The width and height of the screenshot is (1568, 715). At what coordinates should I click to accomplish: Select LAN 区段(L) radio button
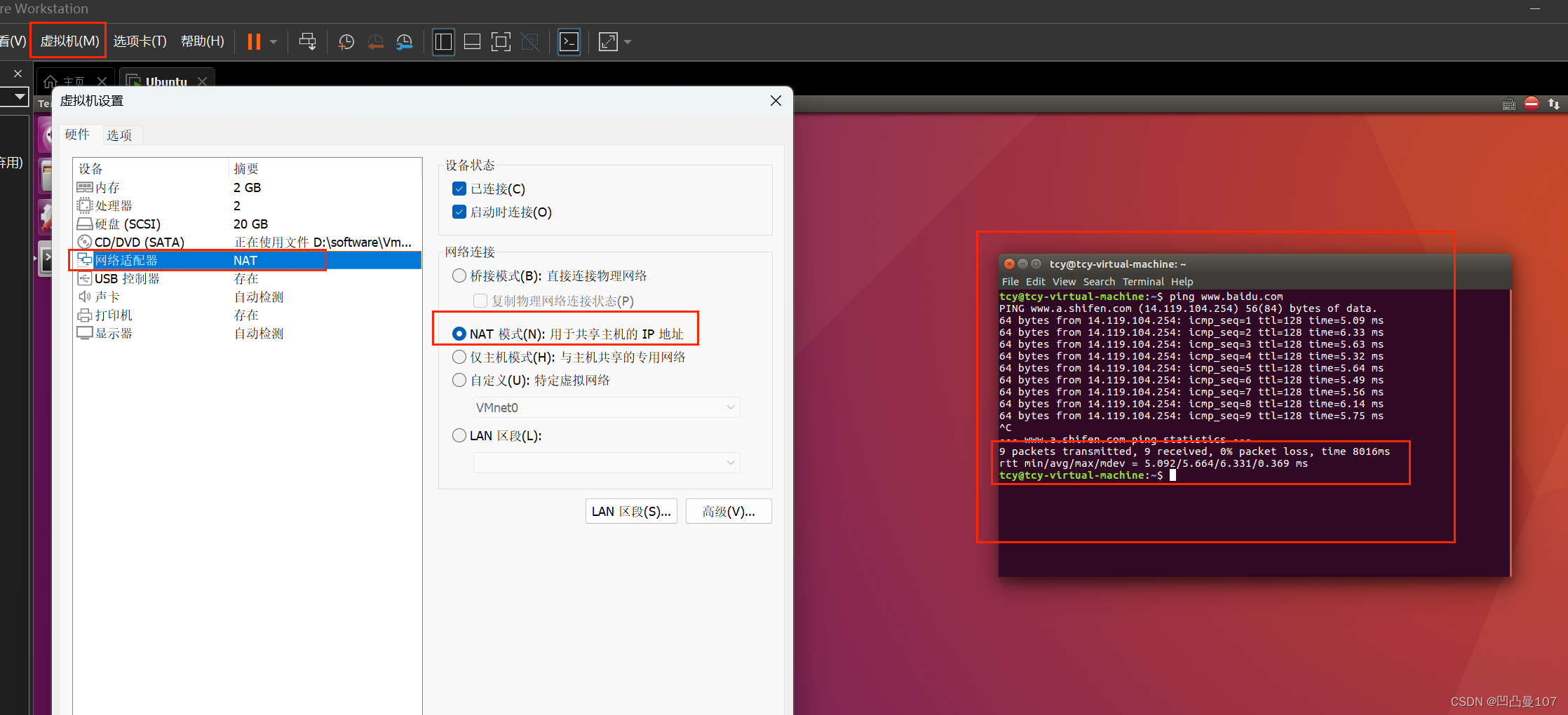click(x=459, y=435)
